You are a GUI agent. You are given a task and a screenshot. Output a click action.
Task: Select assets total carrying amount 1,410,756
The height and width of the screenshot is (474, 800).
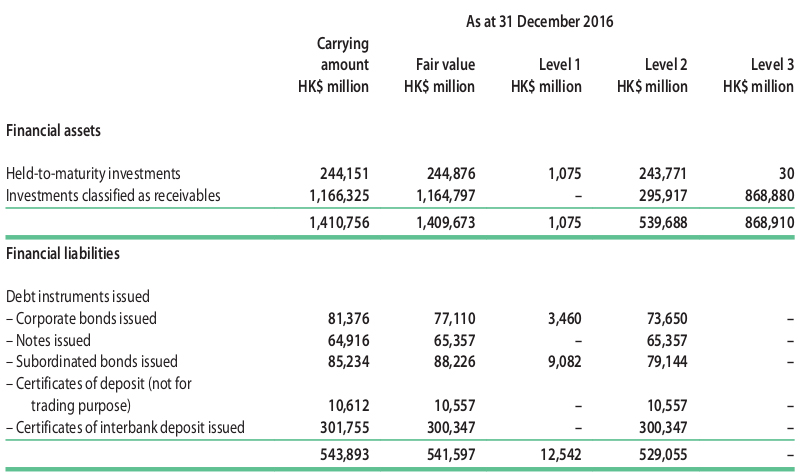coord(339,223)
